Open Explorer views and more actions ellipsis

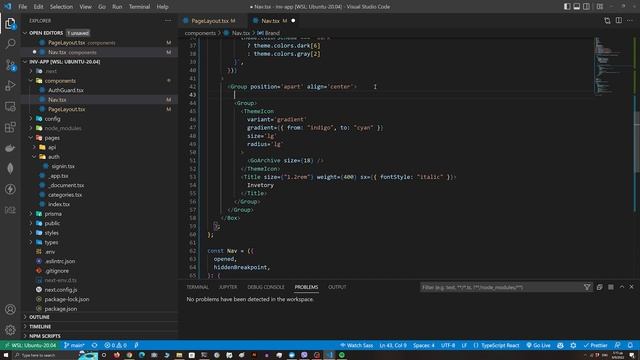point(168,20)
